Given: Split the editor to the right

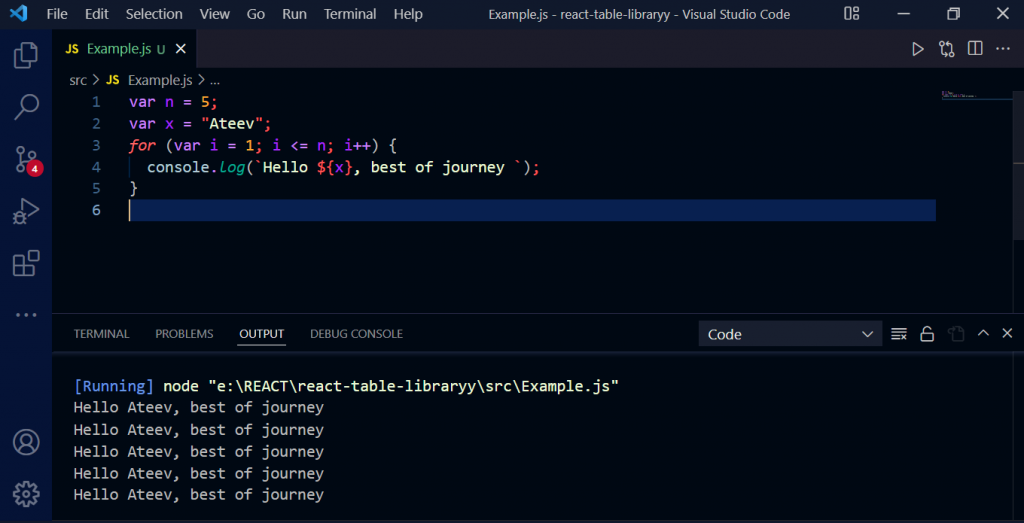Looking at the screenshot, I should coord(975,49).
